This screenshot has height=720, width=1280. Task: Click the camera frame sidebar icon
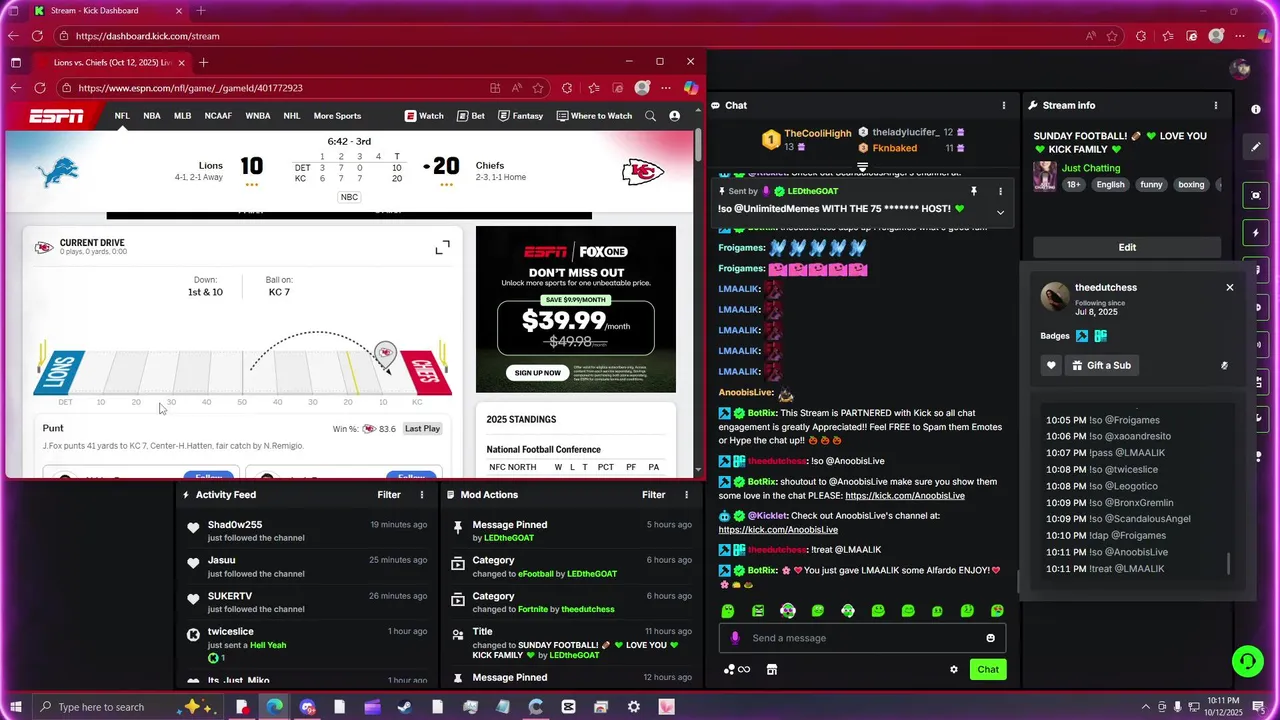coord(1256,195)
